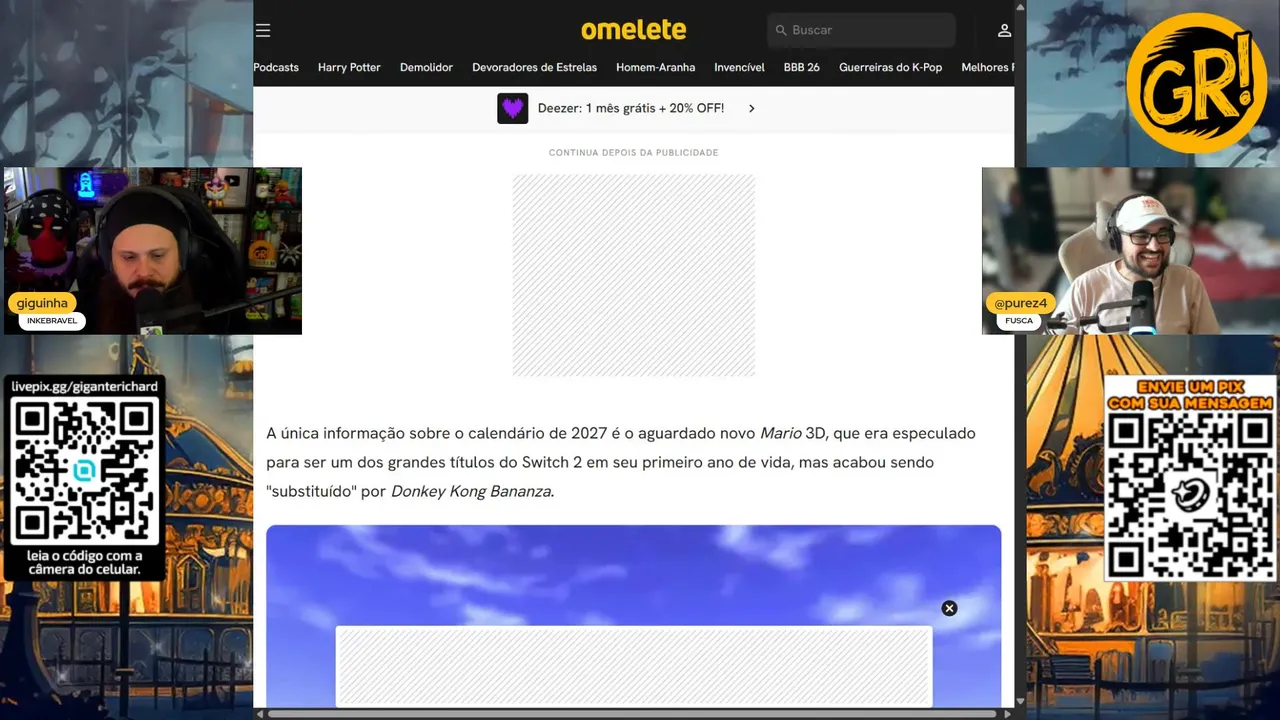Click Continua depois da publicidade label
Screen dimensions: 1280x720
click(634, 152)
